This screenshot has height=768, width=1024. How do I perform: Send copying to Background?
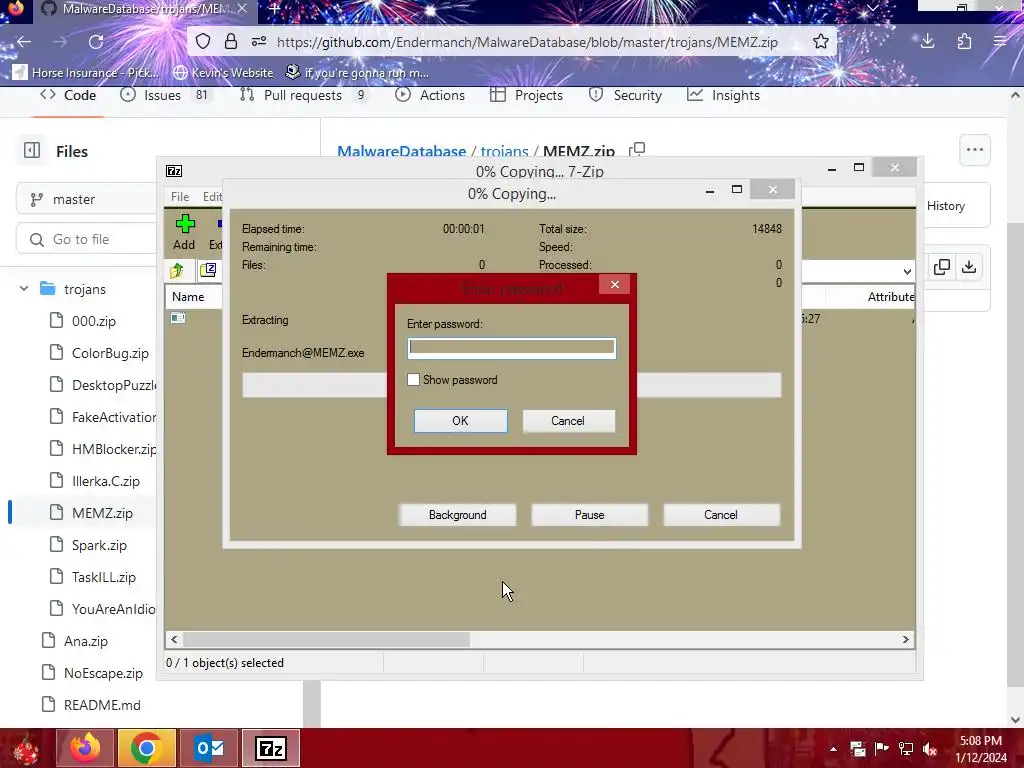pyautogui.click(x=457, y=515)
